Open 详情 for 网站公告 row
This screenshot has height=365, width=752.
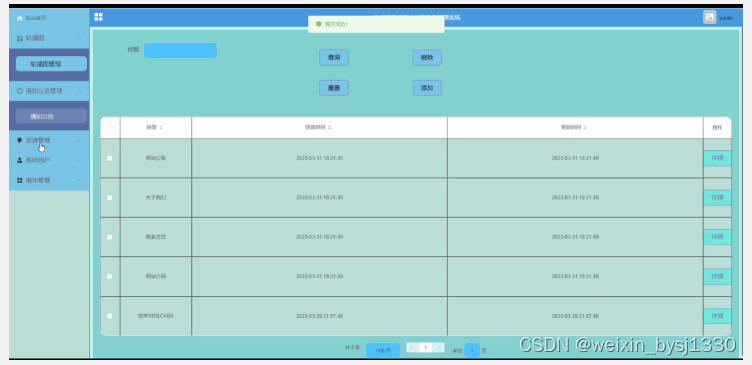pos(717,158)
